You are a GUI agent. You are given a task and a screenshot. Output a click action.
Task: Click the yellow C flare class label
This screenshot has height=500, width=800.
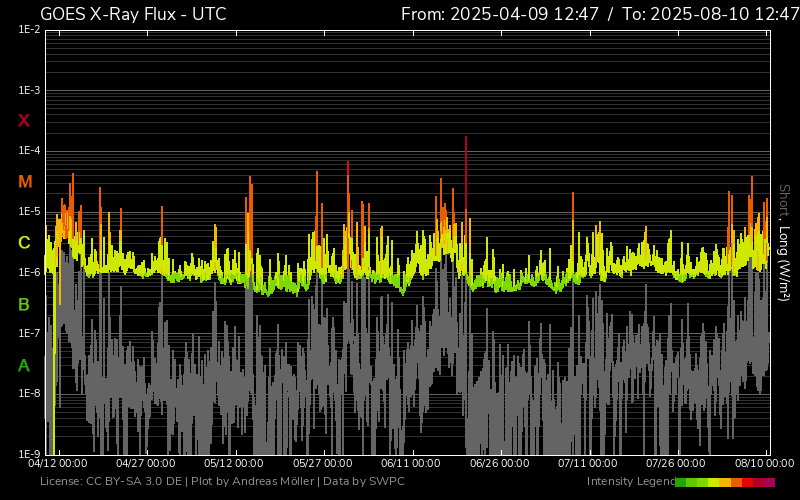(x=24, y=243)
